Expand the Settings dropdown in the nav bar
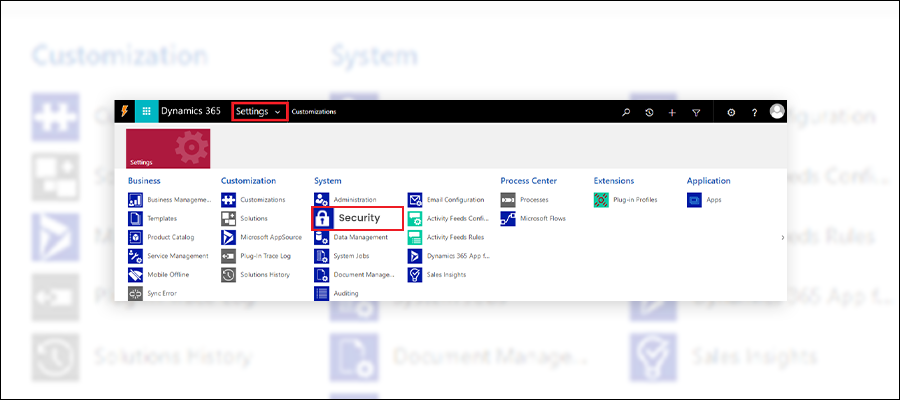 [259, 112]
